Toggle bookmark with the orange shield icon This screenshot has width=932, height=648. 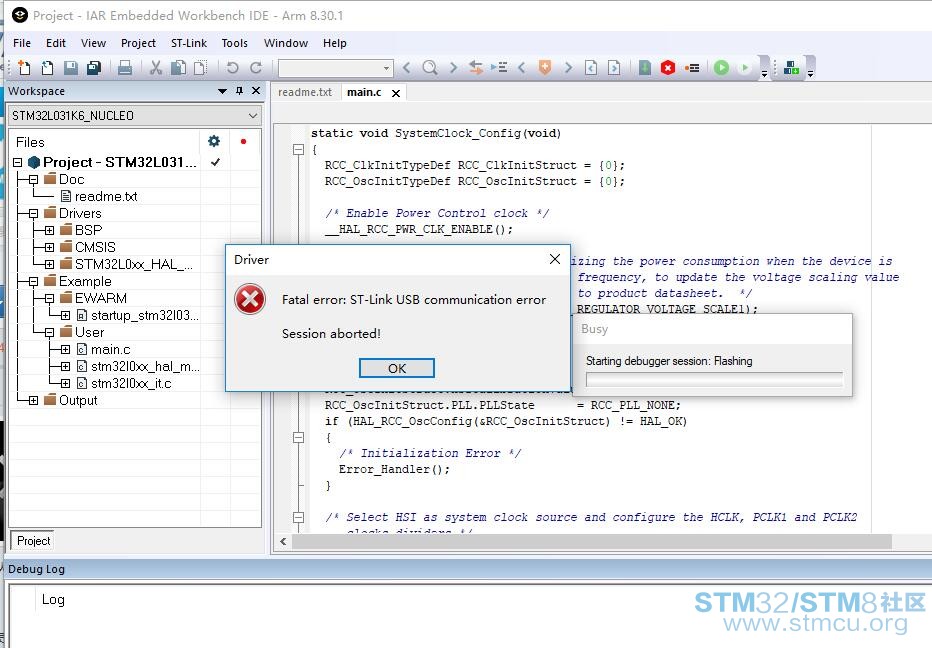(x=544, y=67)
